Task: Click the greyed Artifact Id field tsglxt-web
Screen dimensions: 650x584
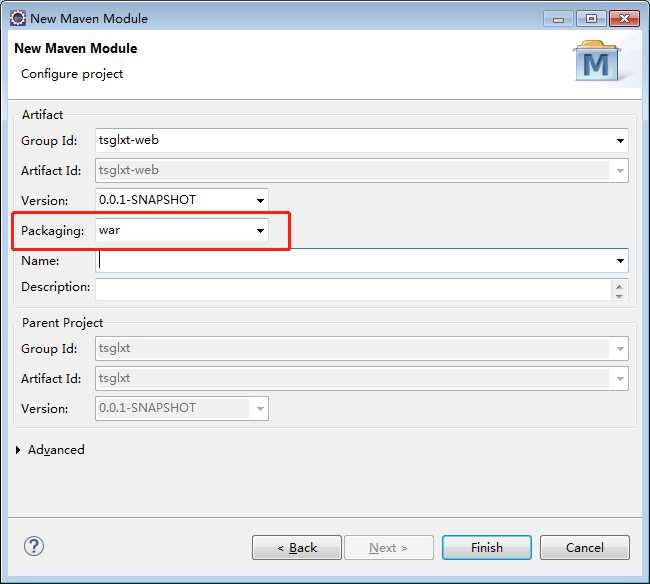Action: click(x=361, y=170)
